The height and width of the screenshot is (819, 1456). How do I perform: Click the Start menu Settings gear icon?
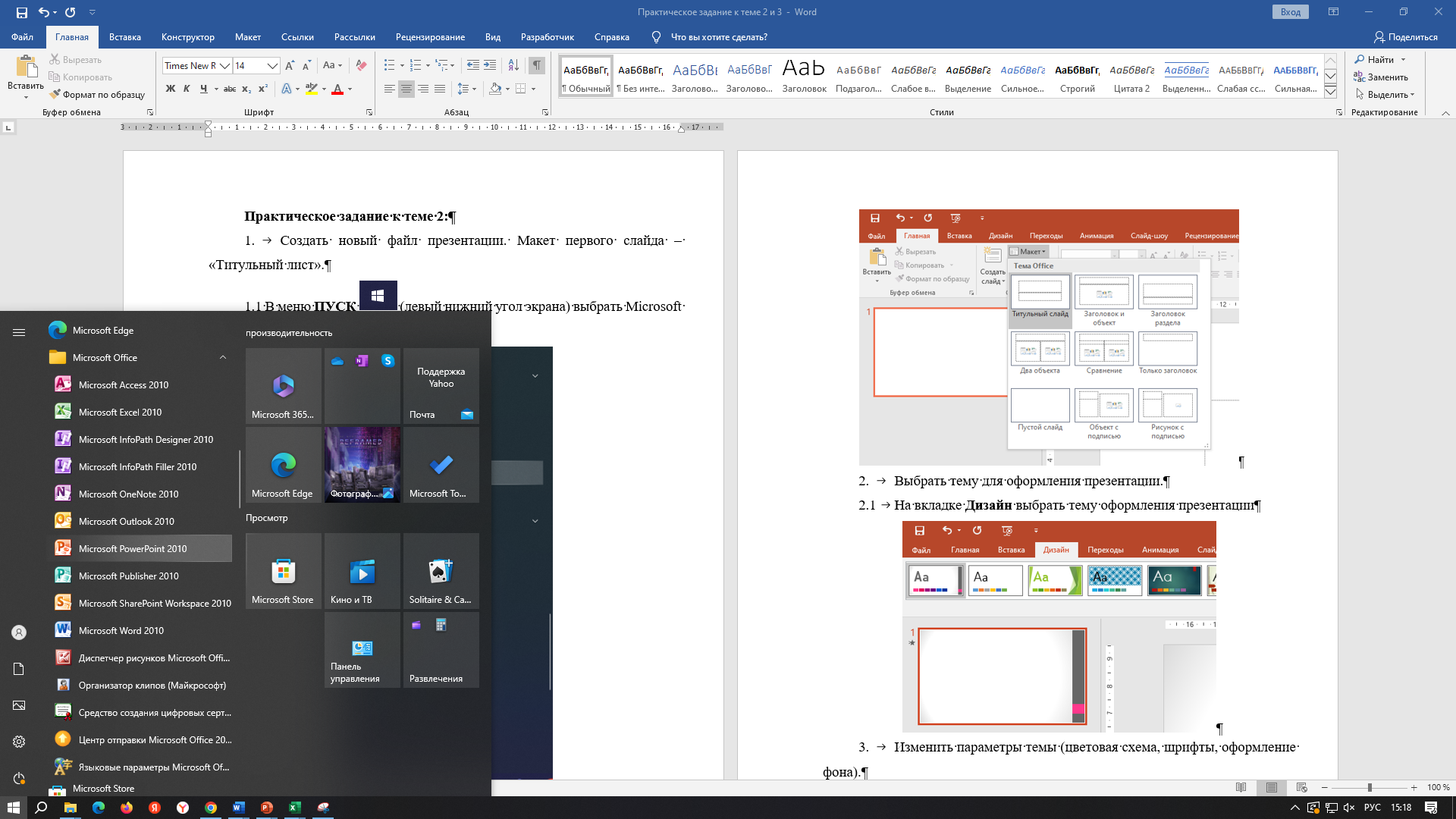[x=19, y=742]
